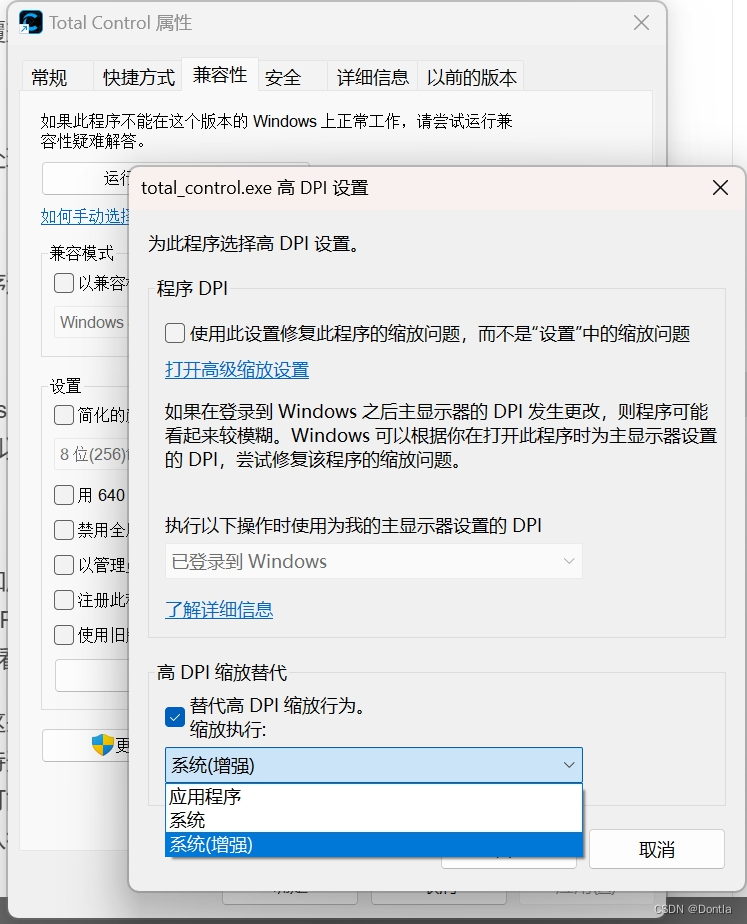
Task: Enable the program DPI scaling fix checkbox
Action: click(175, 334)
